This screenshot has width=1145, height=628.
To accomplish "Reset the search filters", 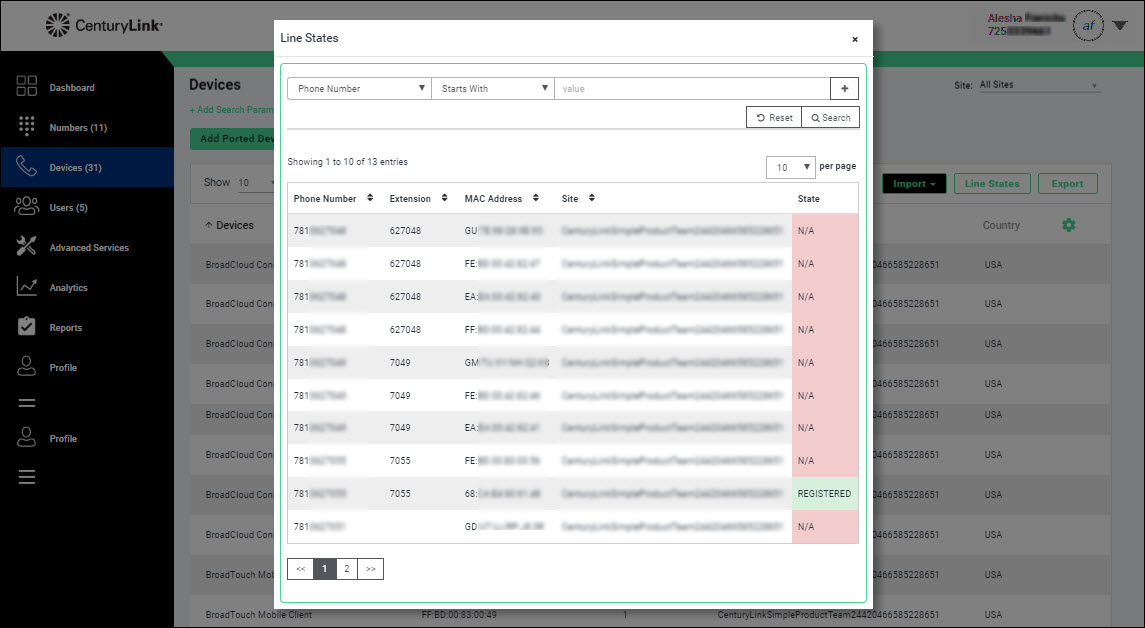I will (774, 118).
